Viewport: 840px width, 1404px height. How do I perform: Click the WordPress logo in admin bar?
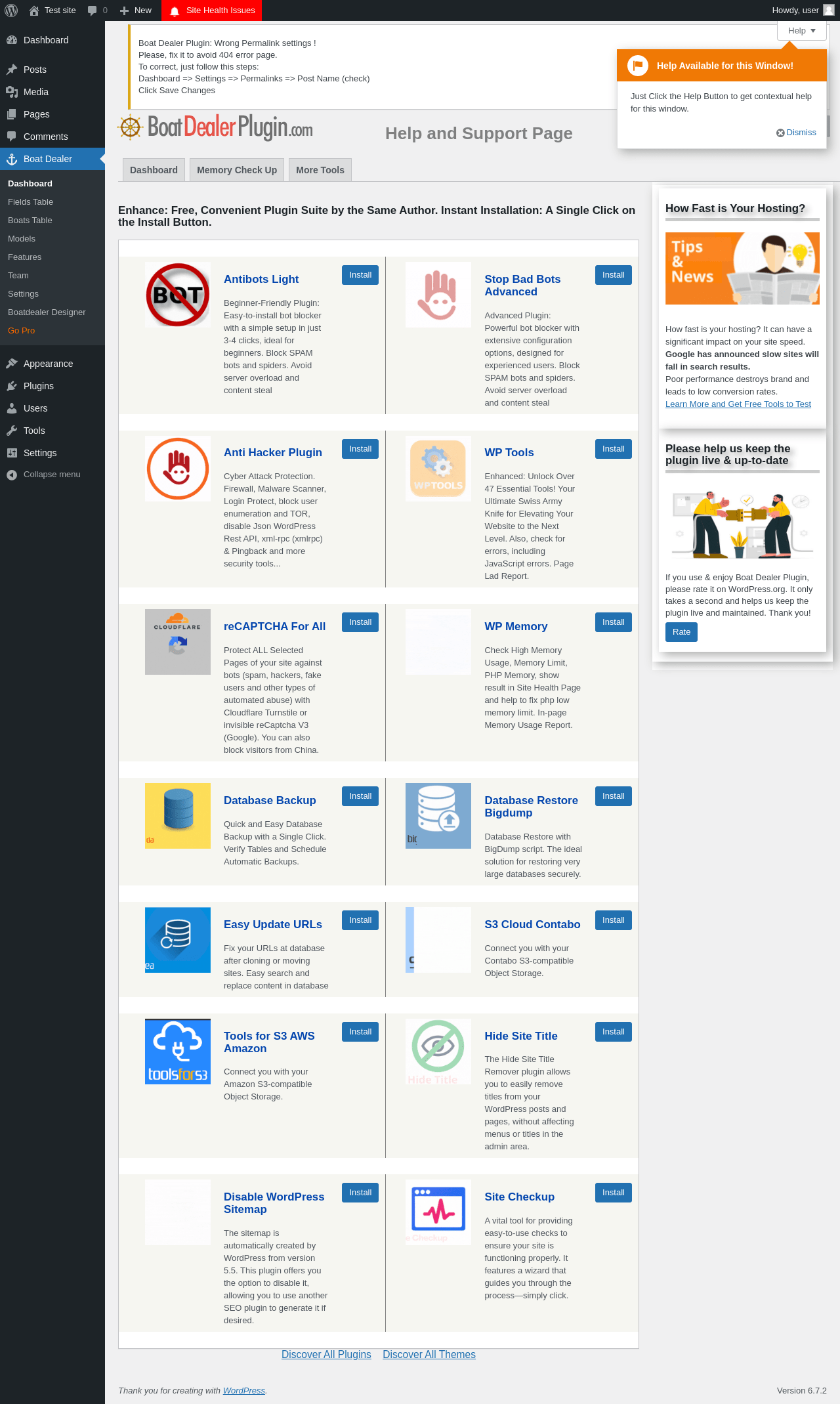[x=11, y=11]
